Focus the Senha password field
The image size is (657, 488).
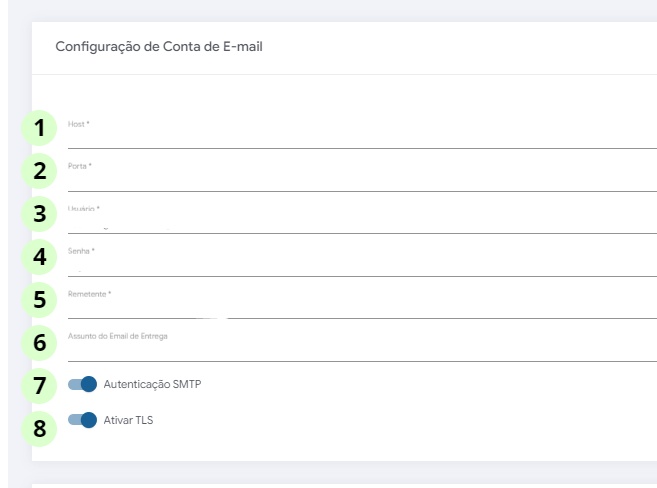360,267
